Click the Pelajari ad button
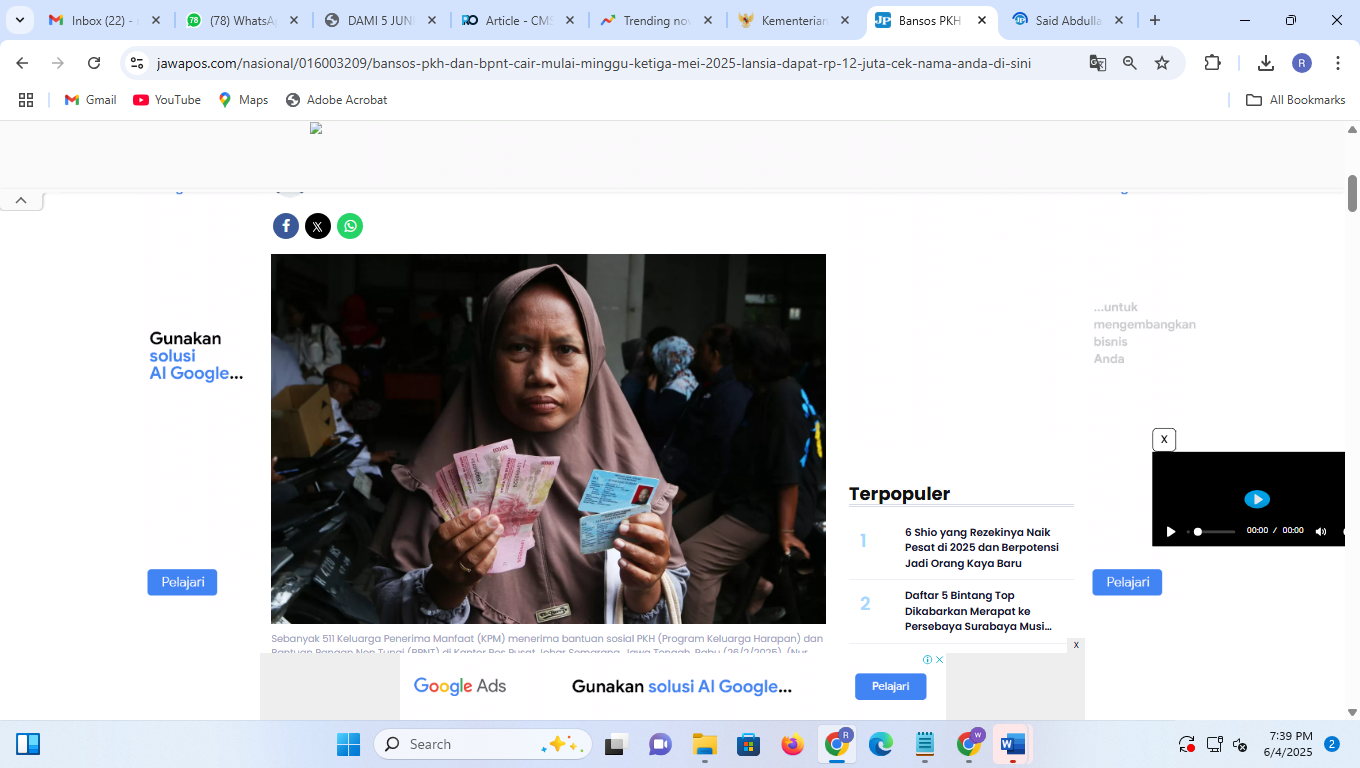 890,687
